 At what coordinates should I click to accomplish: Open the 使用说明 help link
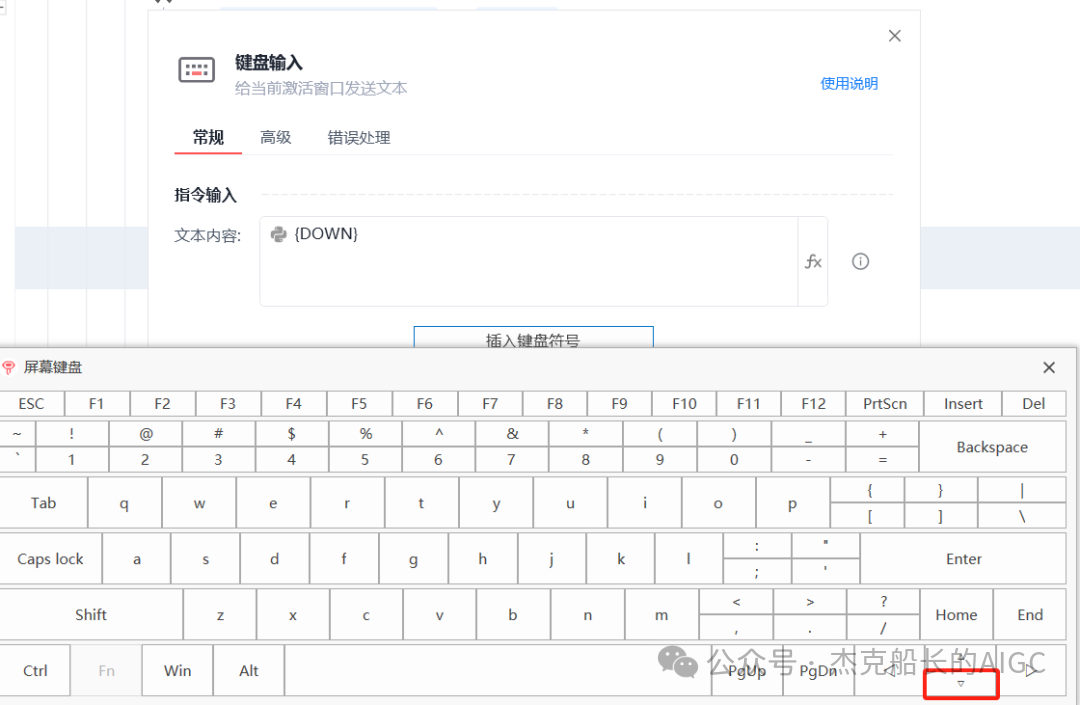click(848, 83)
